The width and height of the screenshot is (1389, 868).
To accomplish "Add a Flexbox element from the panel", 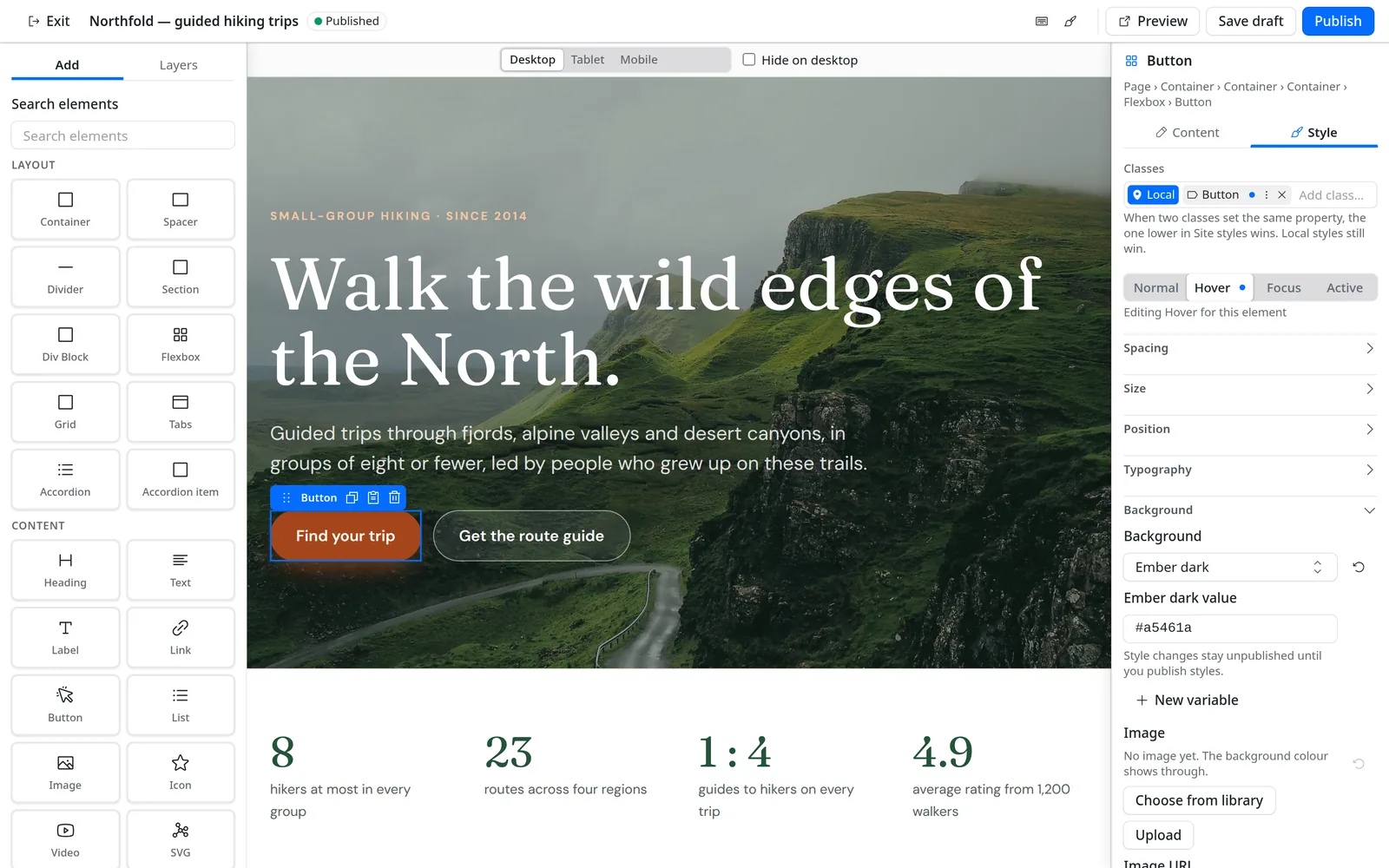I will coord(181,345).
